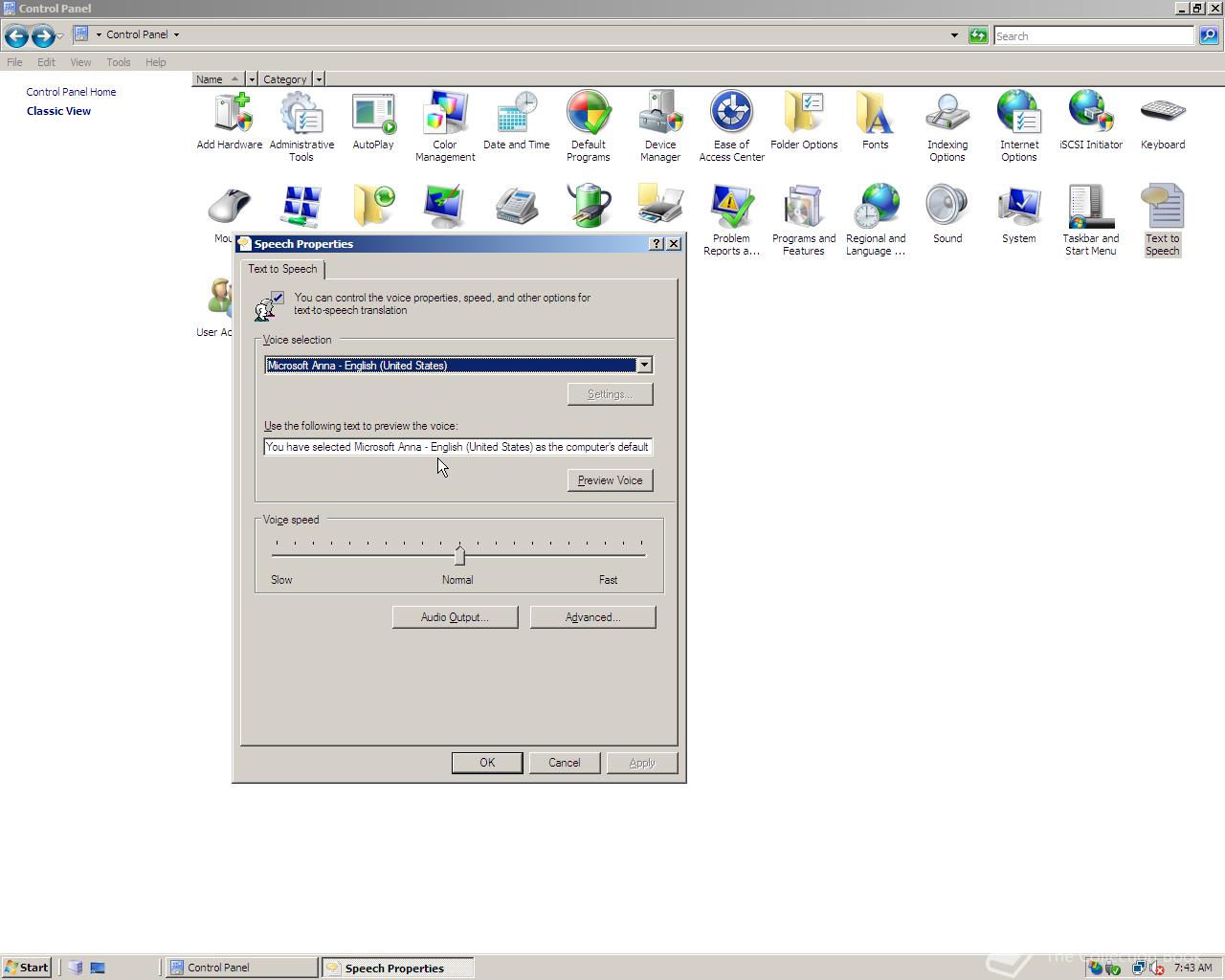Click the Show Desktop quick launch icon
The height and width of the screenshot is (980, 1225).
point(98,968)
